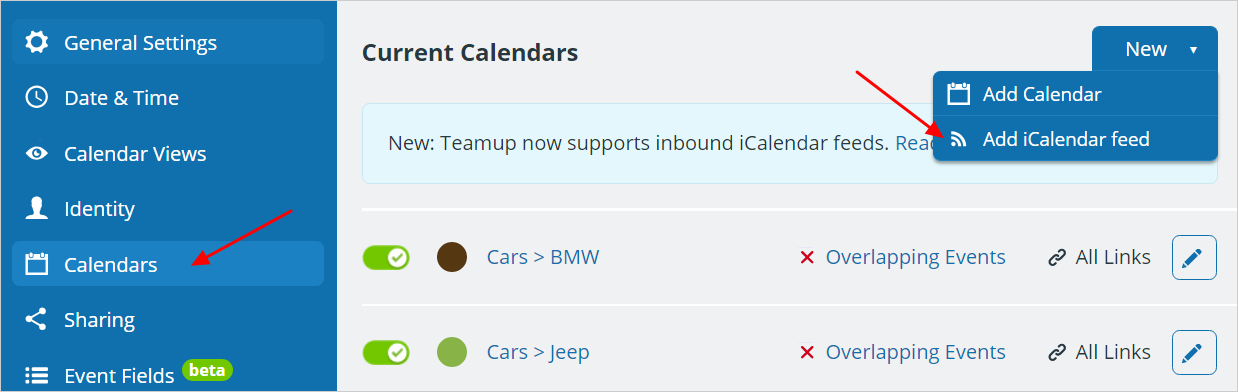Screen dimensions: 1238x392
Task: Edit Cars > BMW with pencil icon
Action: [x=1194, y=257]
